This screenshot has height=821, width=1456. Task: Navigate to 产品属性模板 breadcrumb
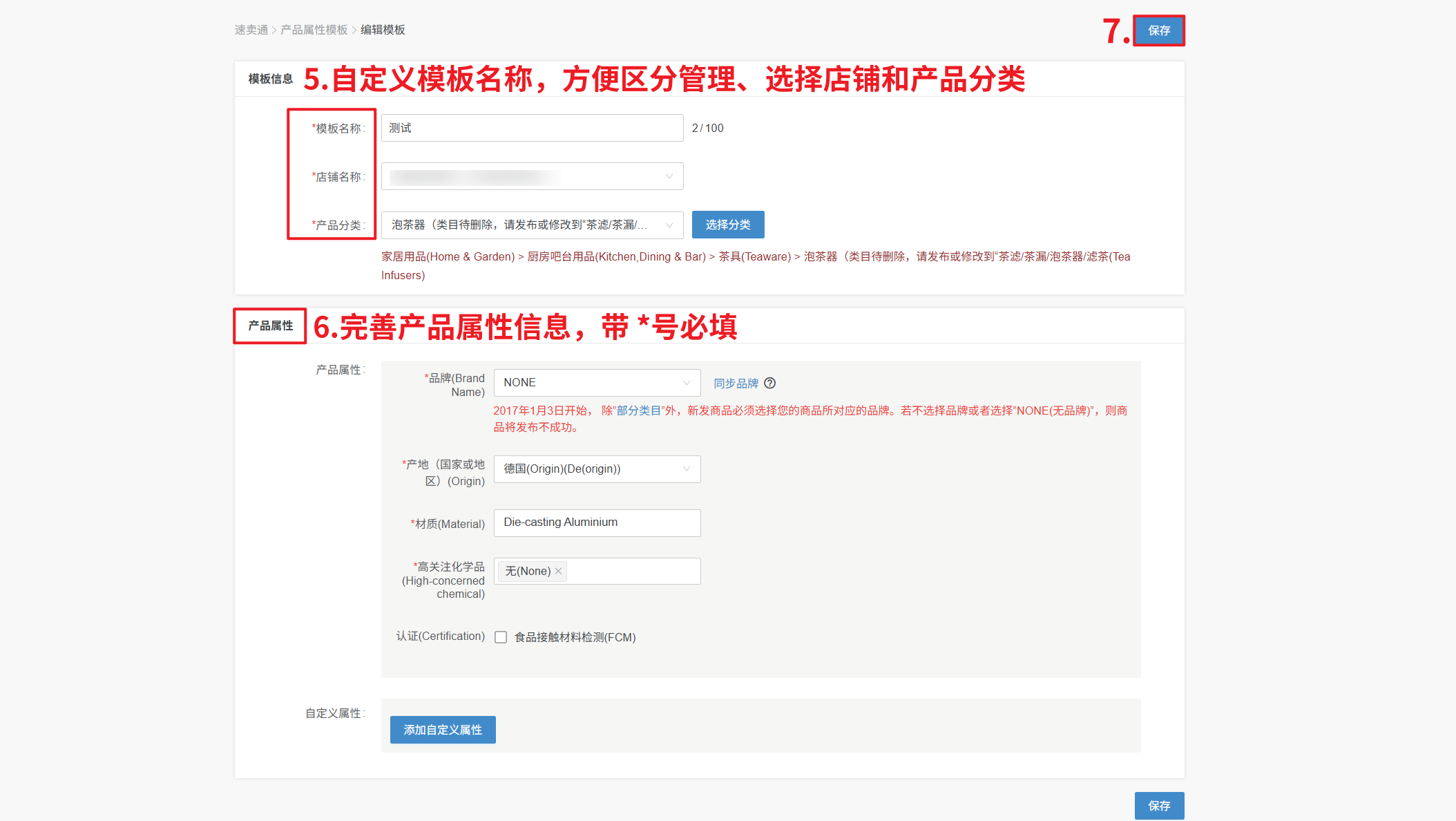[x=314, y=30]
